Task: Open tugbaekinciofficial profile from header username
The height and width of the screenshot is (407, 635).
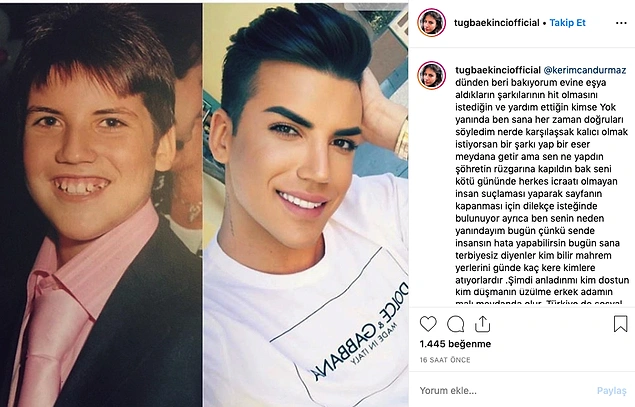Action: pos(496,23)
